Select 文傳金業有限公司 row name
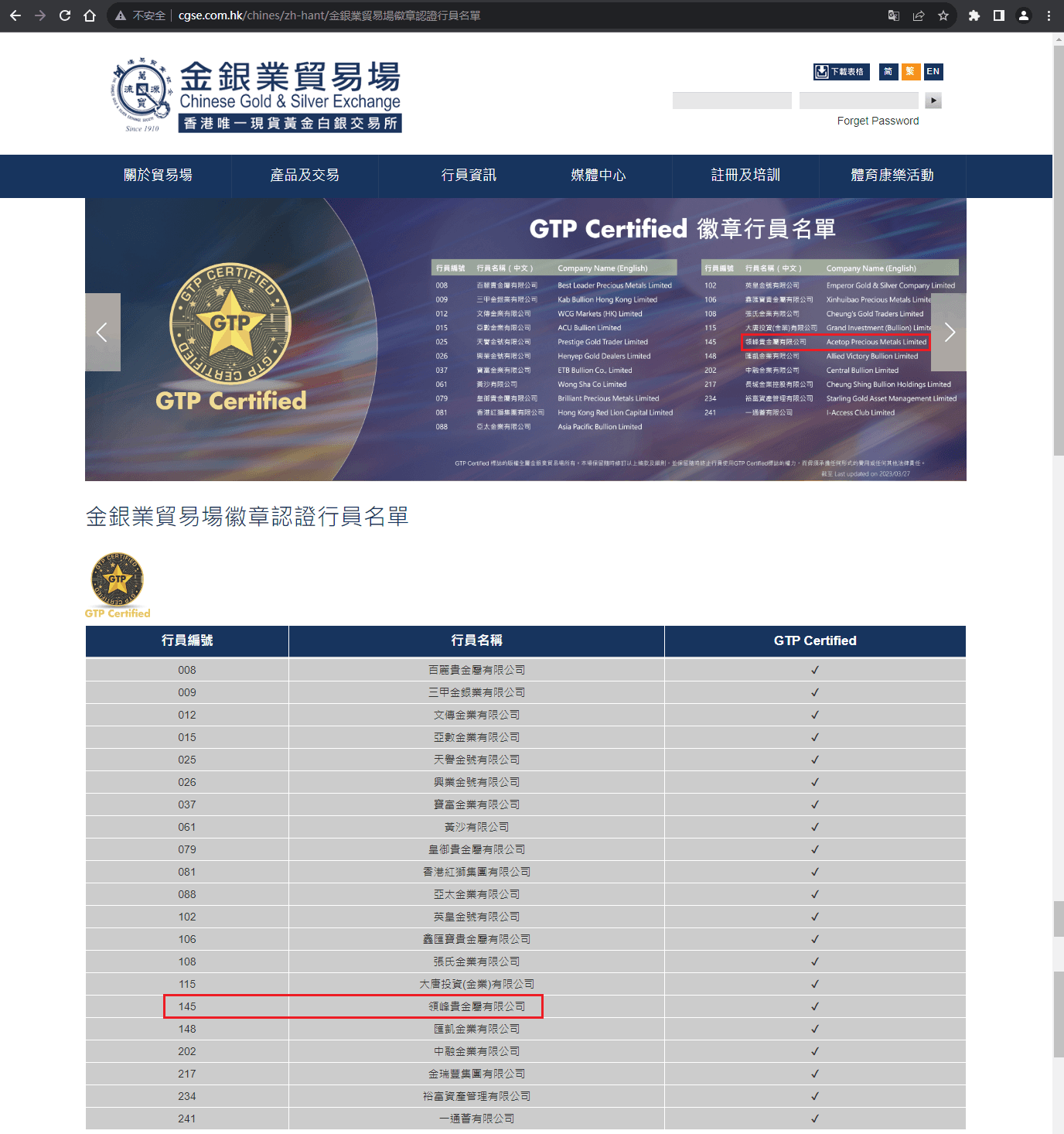This screenshot has width=1064, height=1134. tap(476, 715)
